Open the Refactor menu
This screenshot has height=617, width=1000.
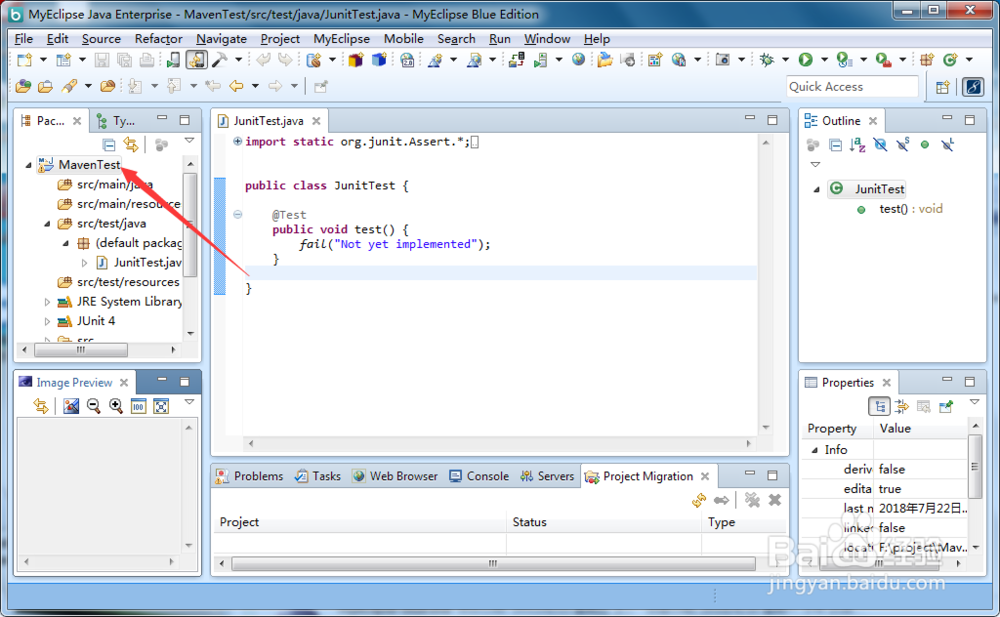[158, 39]
